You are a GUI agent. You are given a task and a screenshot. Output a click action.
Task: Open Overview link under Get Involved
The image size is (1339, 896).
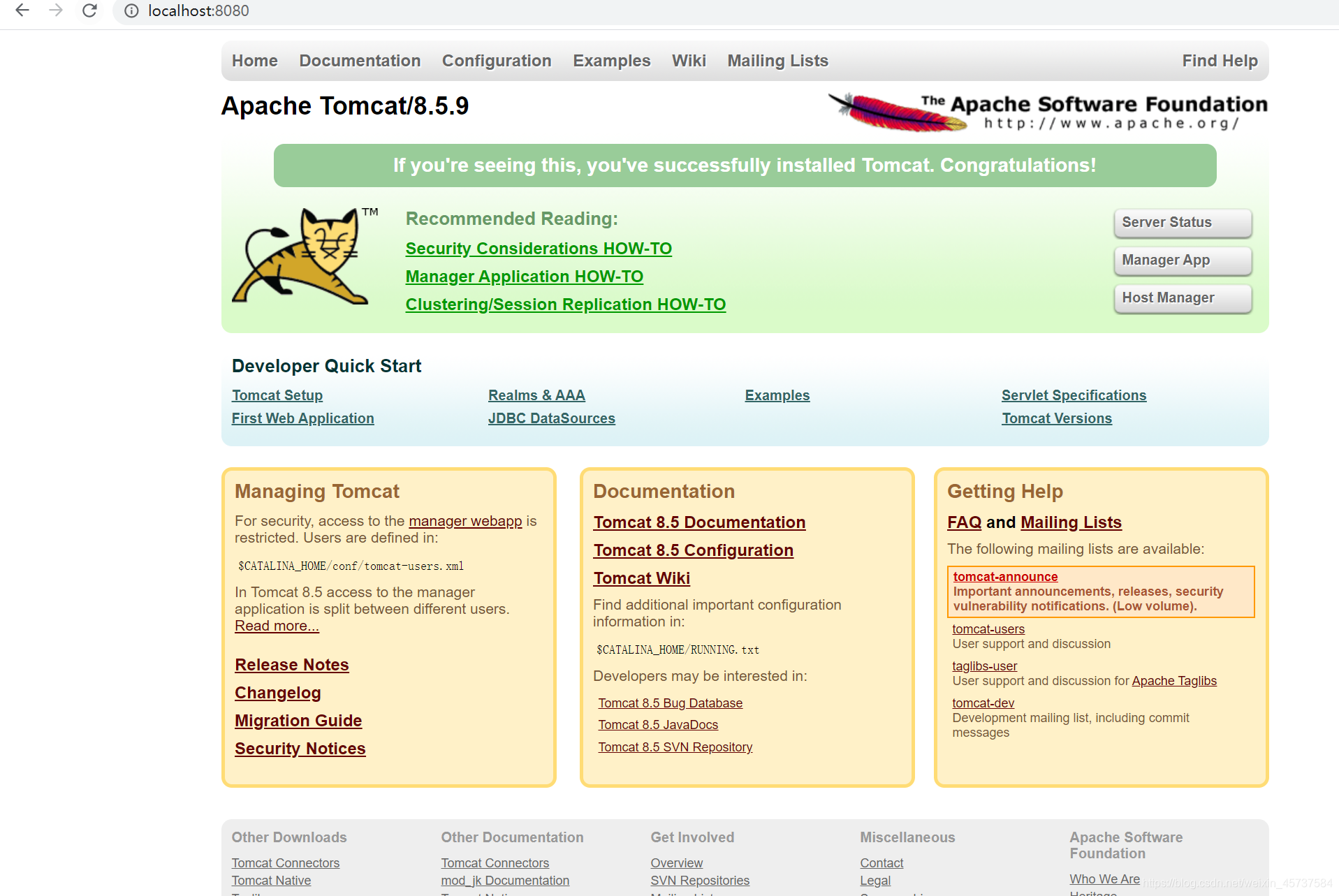coord(677,863)
